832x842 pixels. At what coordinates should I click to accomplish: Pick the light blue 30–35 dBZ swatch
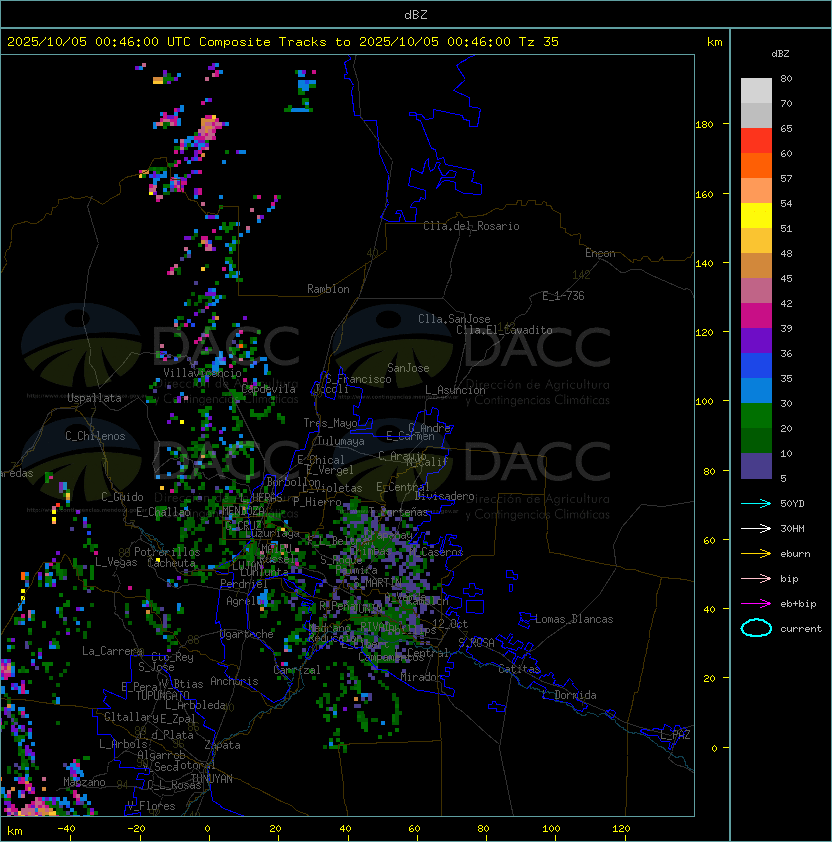(x=756, y=390)
